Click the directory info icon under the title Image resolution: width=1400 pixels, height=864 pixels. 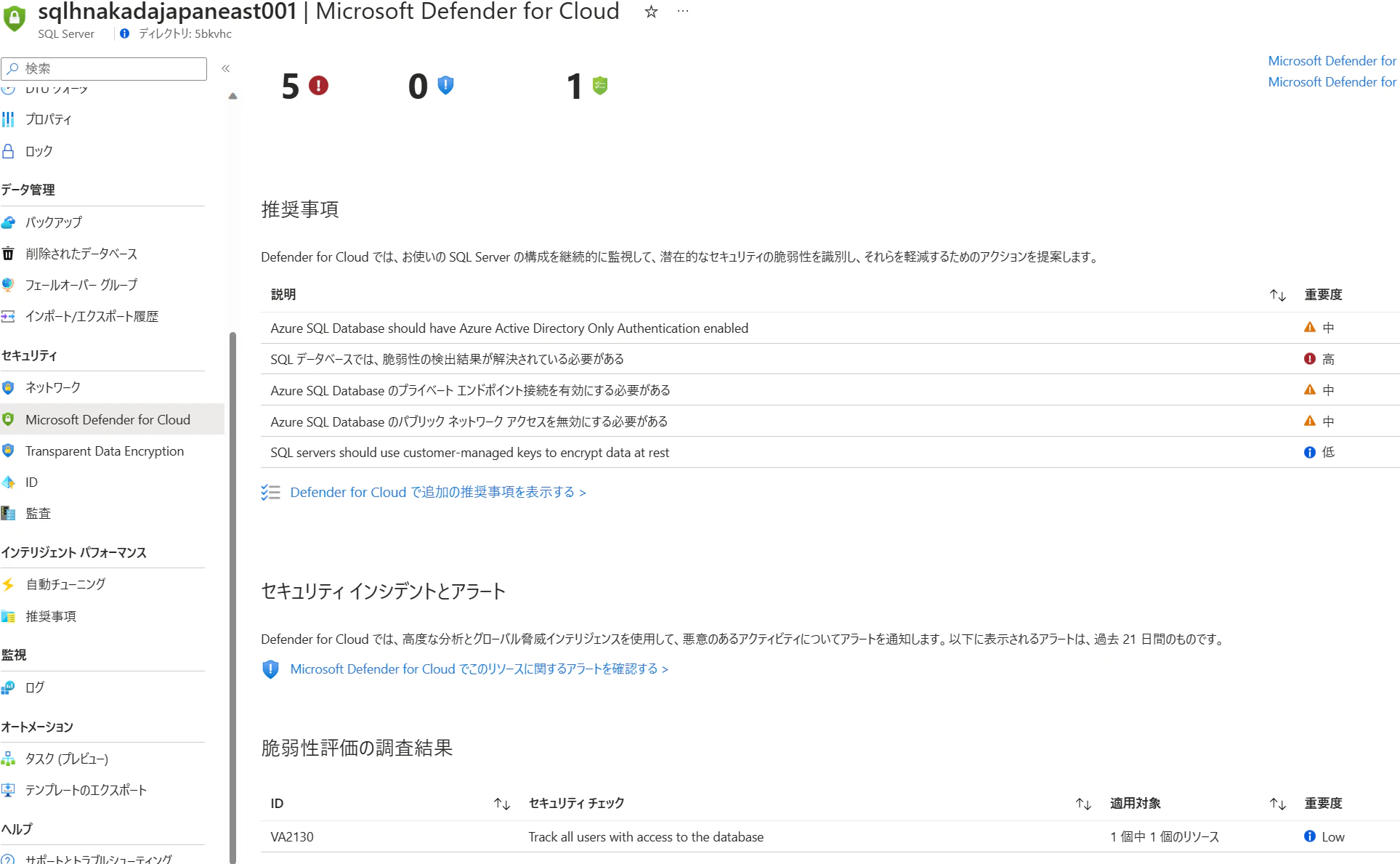pyautogui.click(x=124, y=33)
